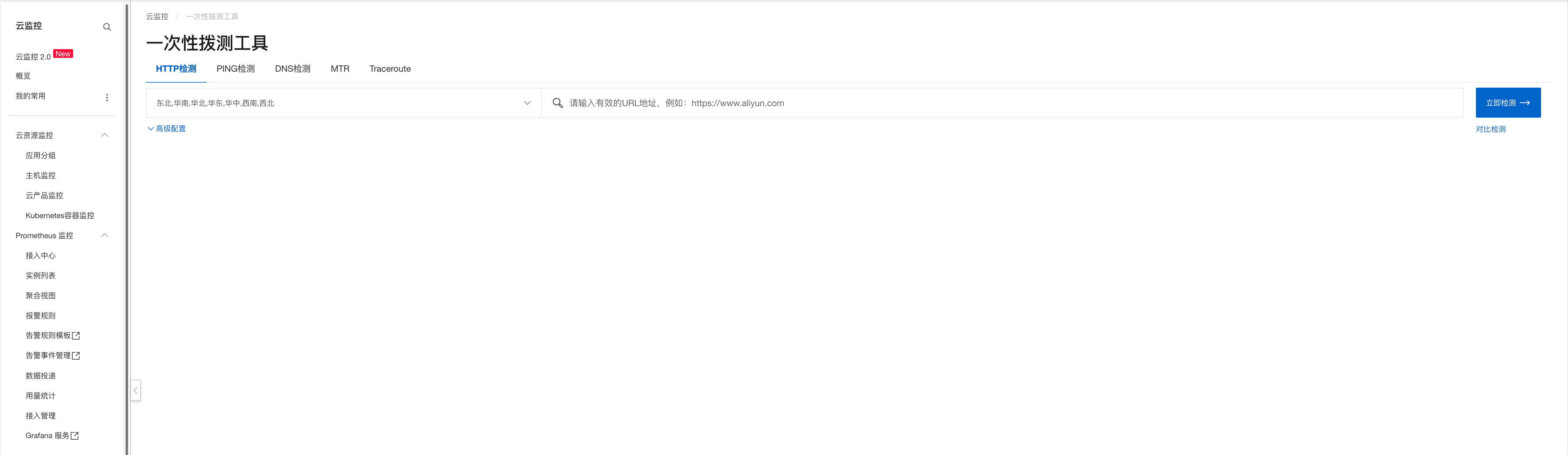Collapse the 云资源监控 section

pyautogui.click(x=105, y=135)
